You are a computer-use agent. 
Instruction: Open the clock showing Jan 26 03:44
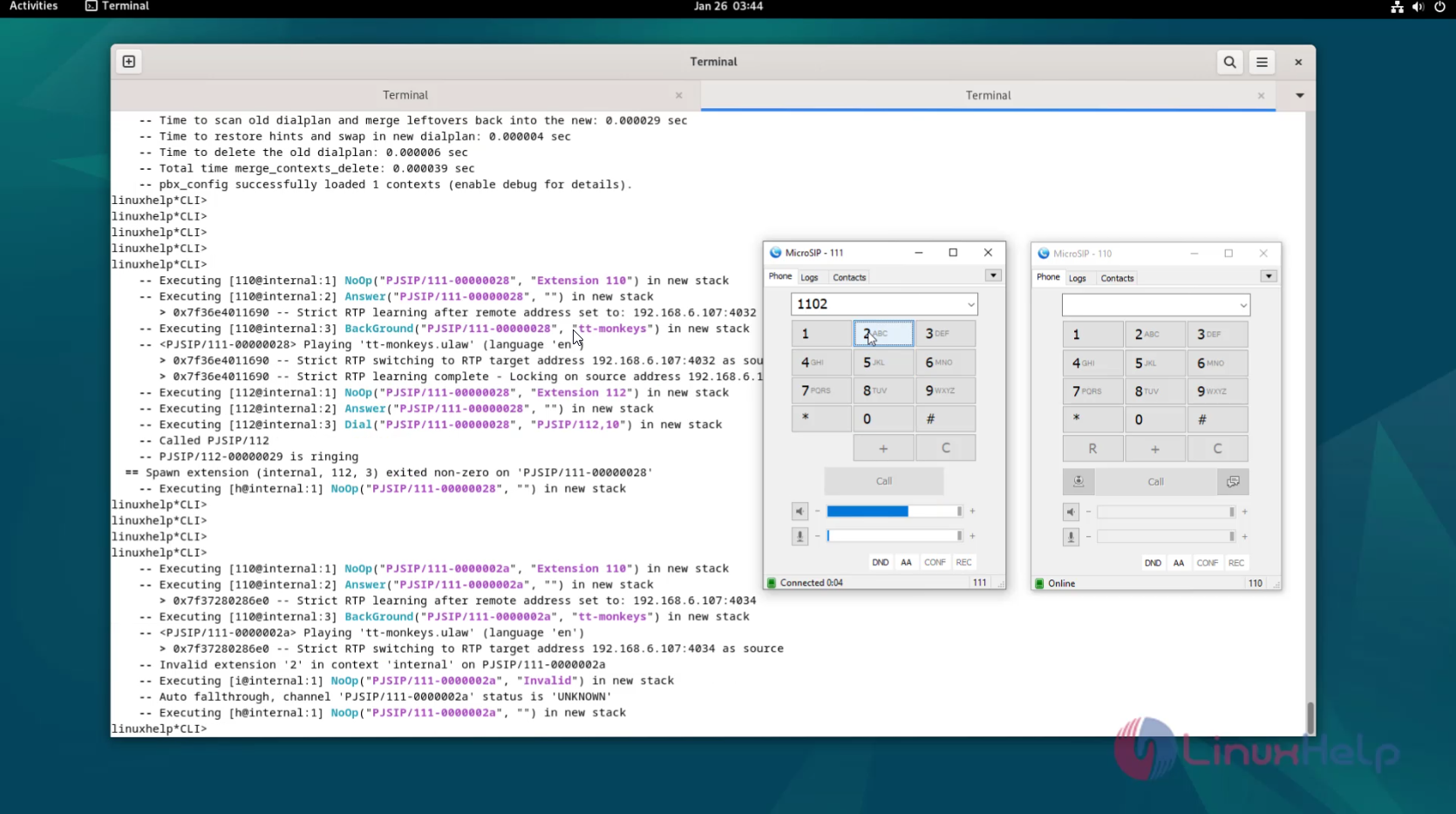728,6
